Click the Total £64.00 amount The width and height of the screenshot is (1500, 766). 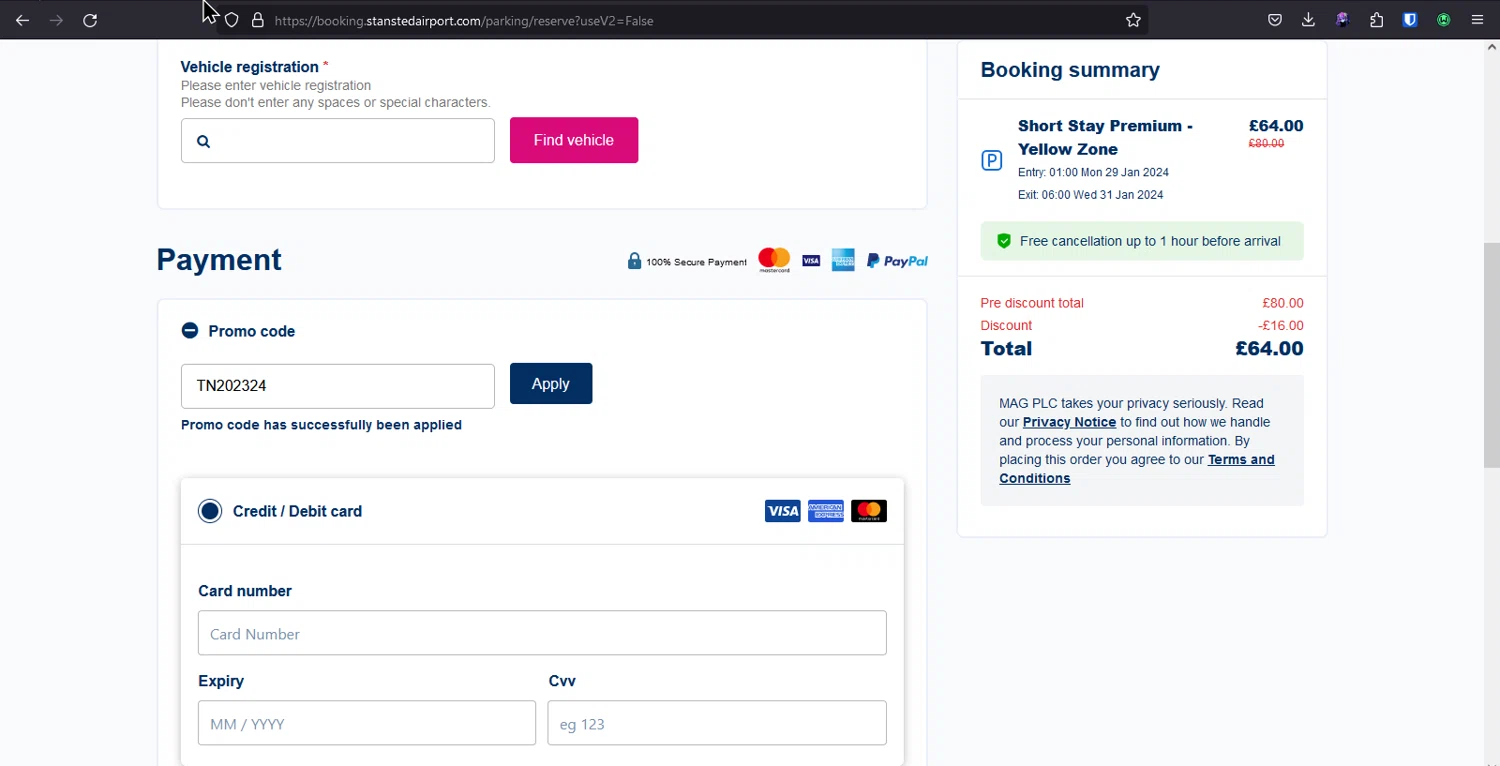pyautogui.click(x=1269, y=349)
